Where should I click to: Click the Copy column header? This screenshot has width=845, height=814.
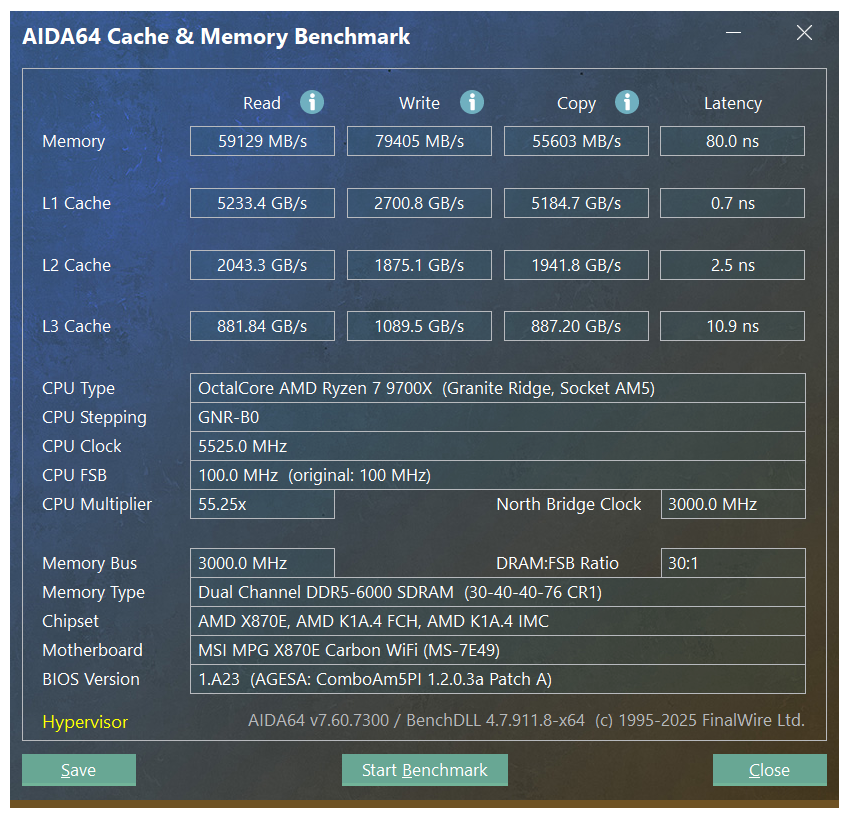click(x=577, y=104)
